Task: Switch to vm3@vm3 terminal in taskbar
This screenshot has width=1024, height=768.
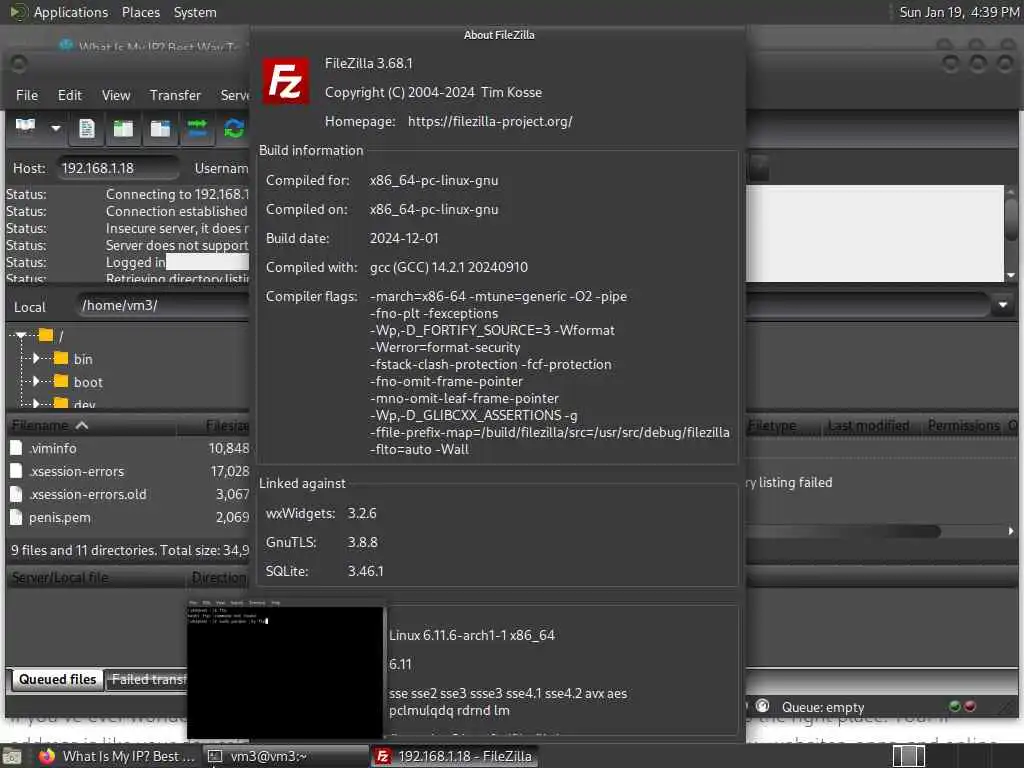Action: pyautogui.click(x=285, y=756)
